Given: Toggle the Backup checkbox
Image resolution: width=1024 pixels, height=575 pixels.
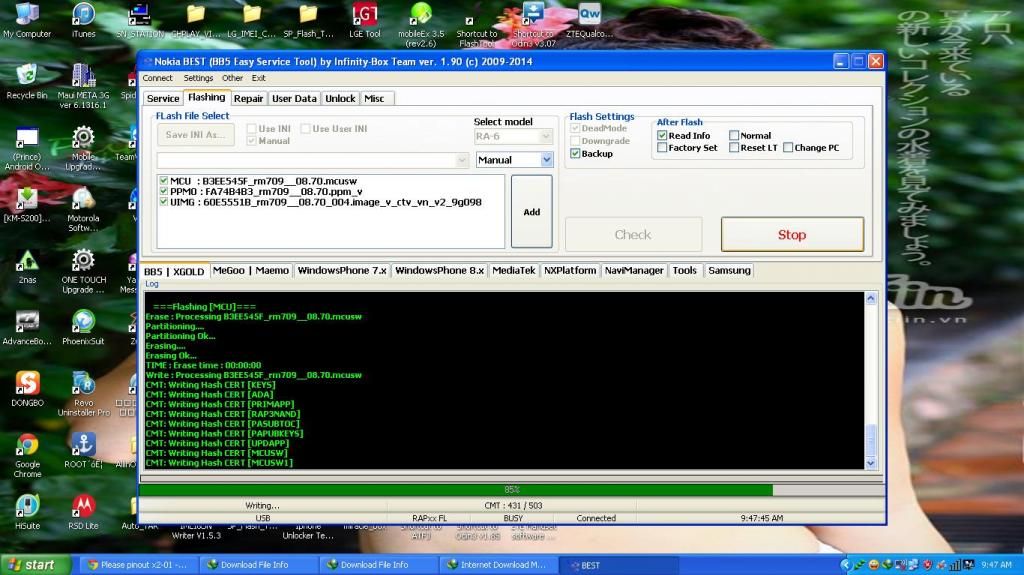Looking at the screenshot, I should pos(575,154).
